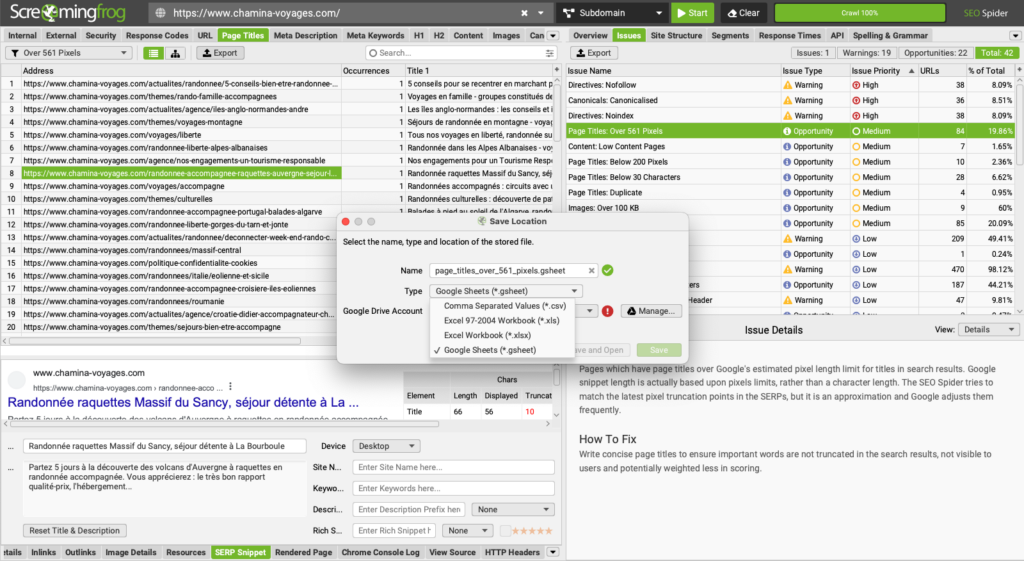
Task: Click the SERP snippet options dots
Action: click(231, 387)
